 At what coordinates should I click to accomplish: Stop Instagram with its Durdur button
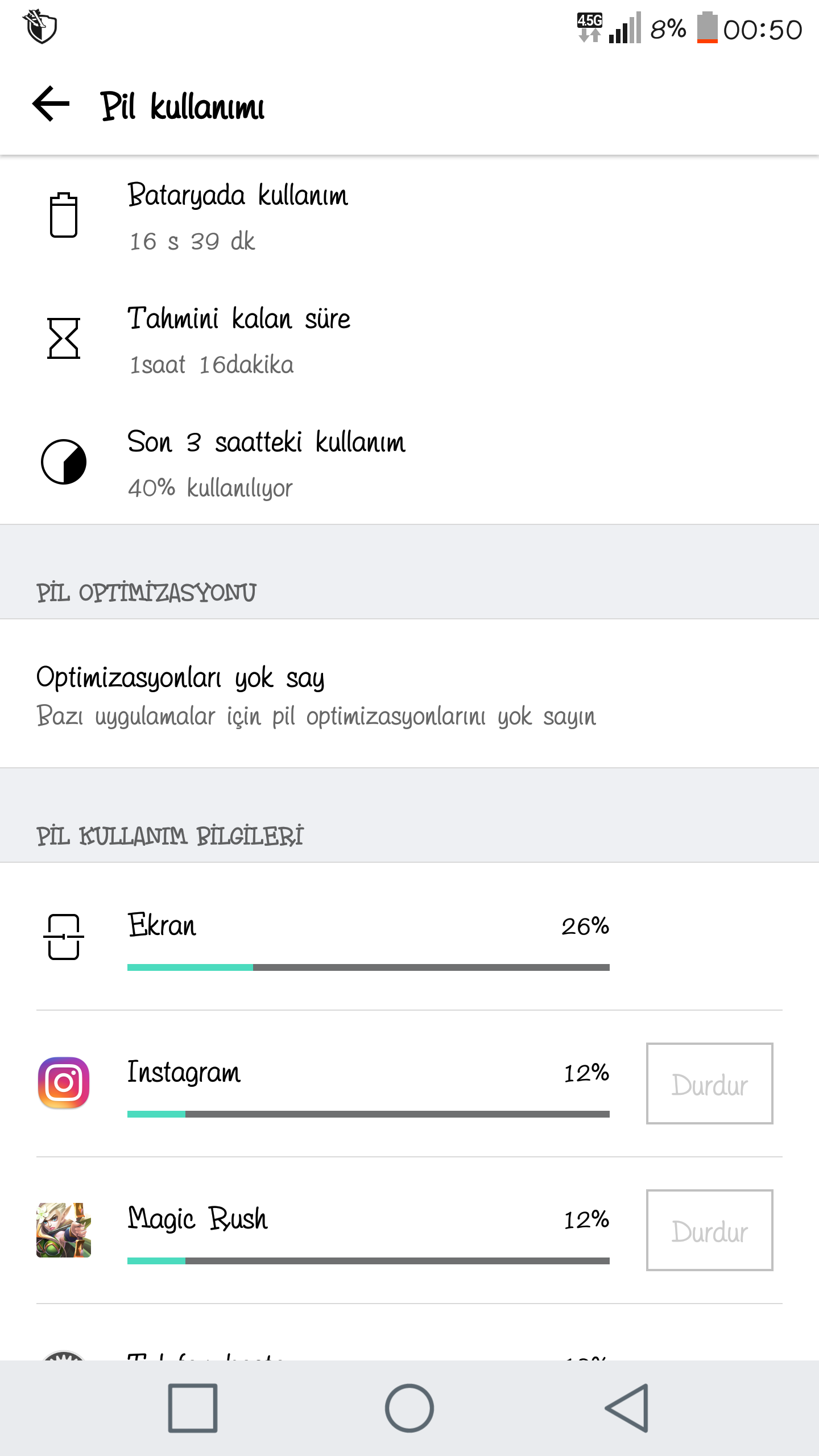(x=709, y=1083)
